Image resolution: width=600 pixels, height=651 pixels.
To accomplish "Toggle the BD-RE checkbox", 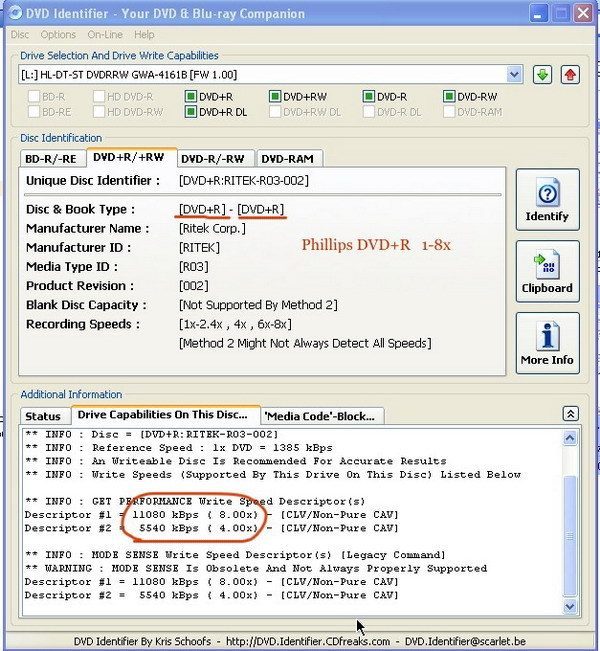I will pyautogui.click(x=34, y=112).
